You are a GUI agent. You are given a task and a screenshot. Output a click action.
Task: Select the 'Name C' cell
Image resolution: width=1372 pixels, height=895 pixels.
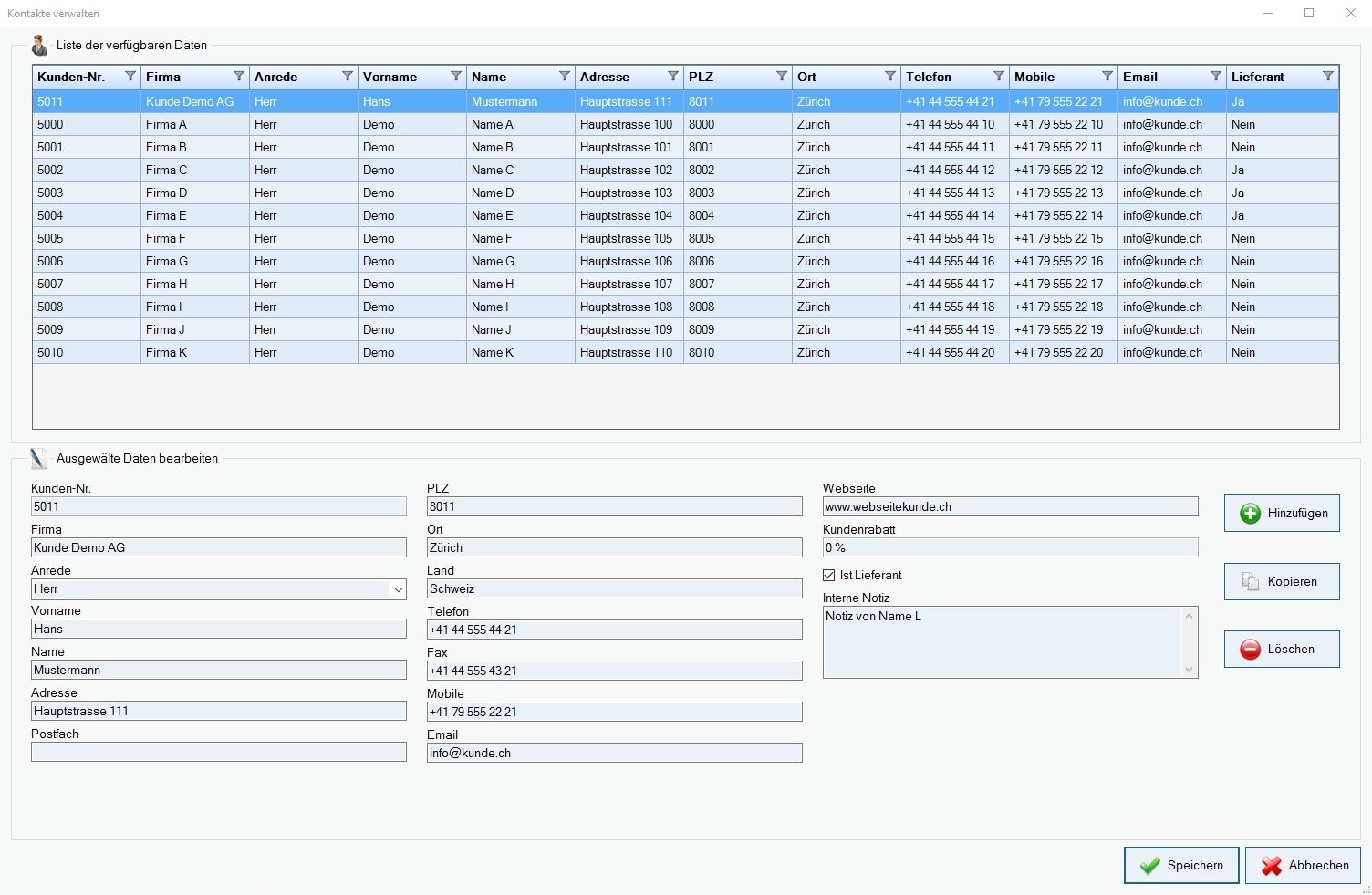point(520,170)
